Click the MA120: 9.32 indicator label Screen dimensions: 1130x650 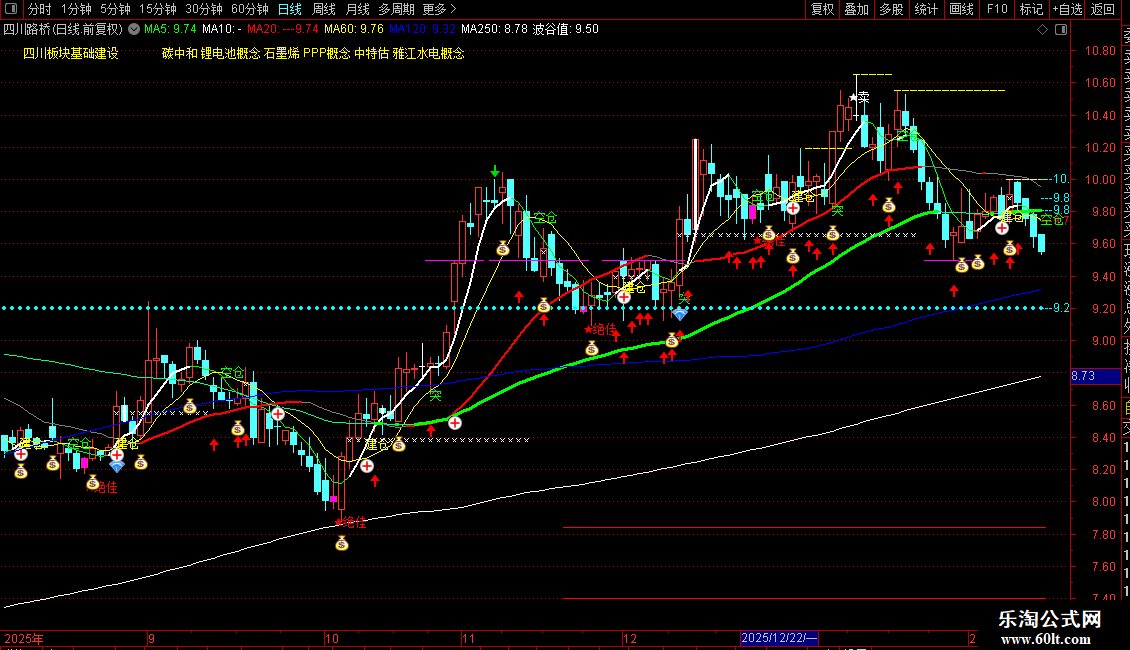[422, 29]
